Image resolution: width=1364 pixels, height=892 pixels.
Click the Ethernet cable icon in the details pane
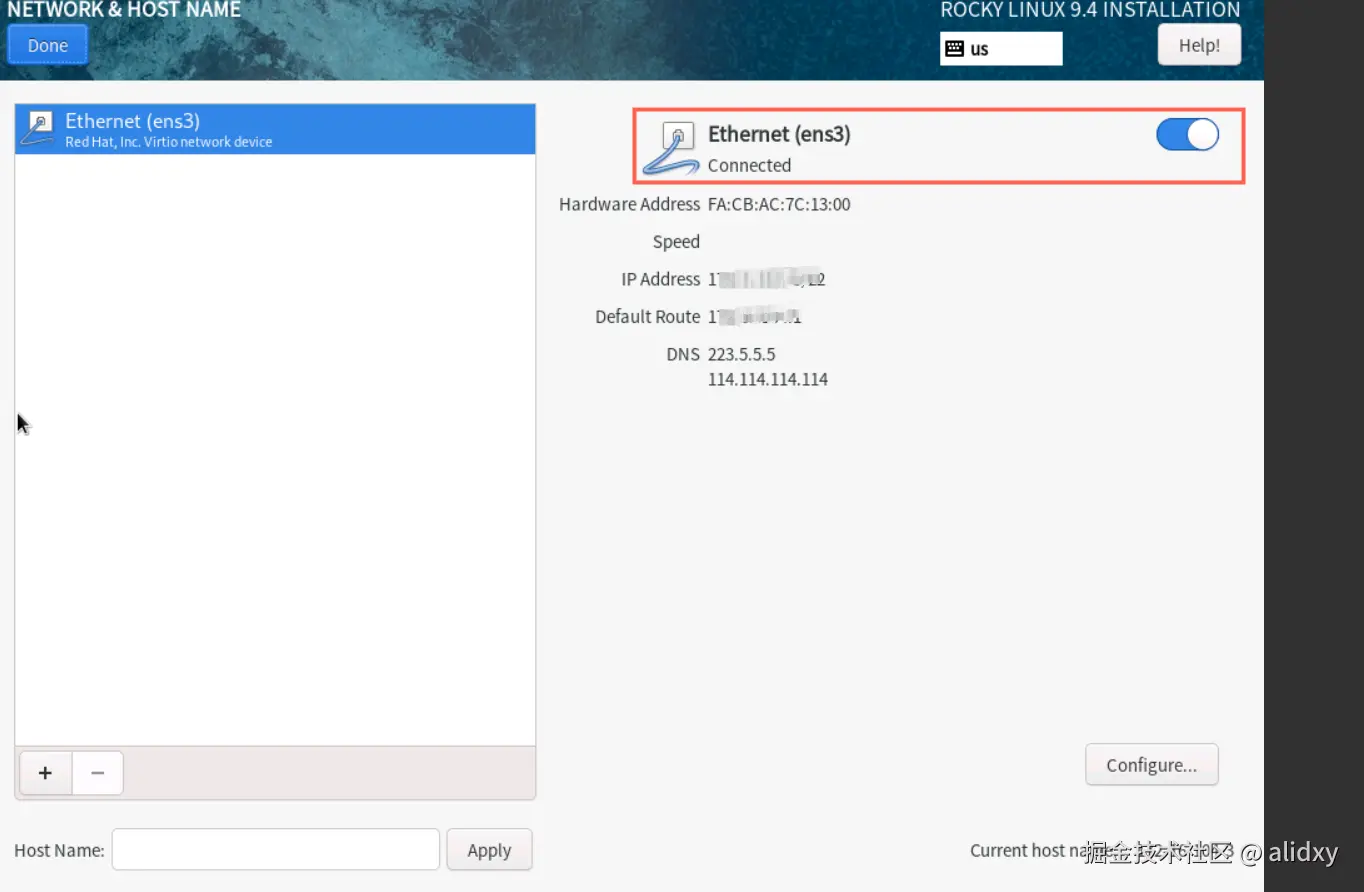tap(671, 148)
